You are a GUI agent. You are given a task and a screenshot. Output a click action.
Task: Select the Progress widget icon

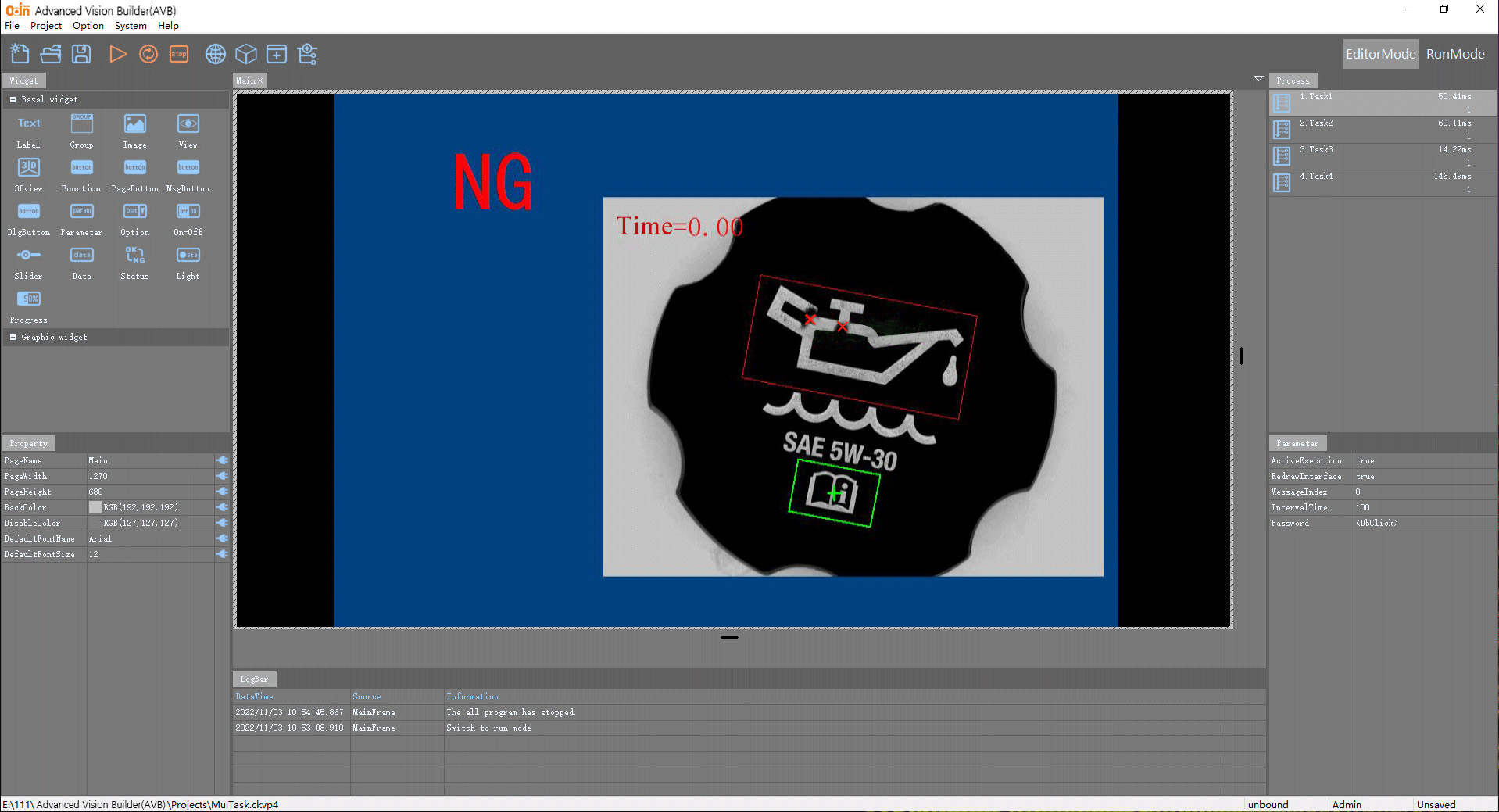(29, 299)
